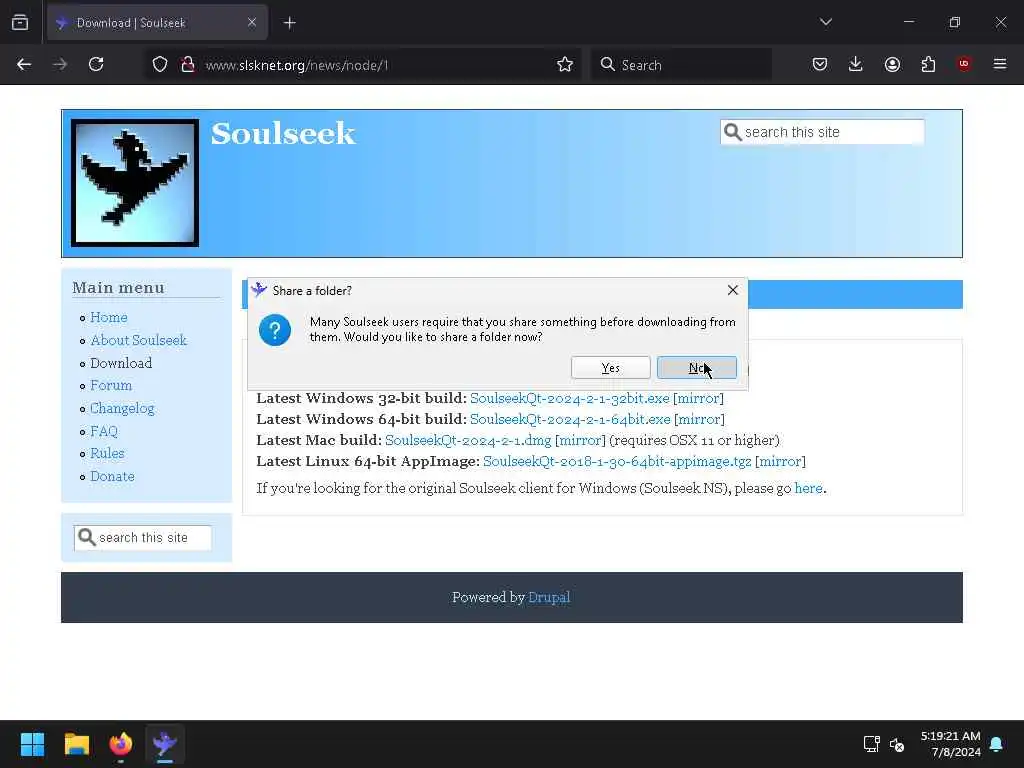
Task: Click the header search magnifier icon
Action: (733, 132)
